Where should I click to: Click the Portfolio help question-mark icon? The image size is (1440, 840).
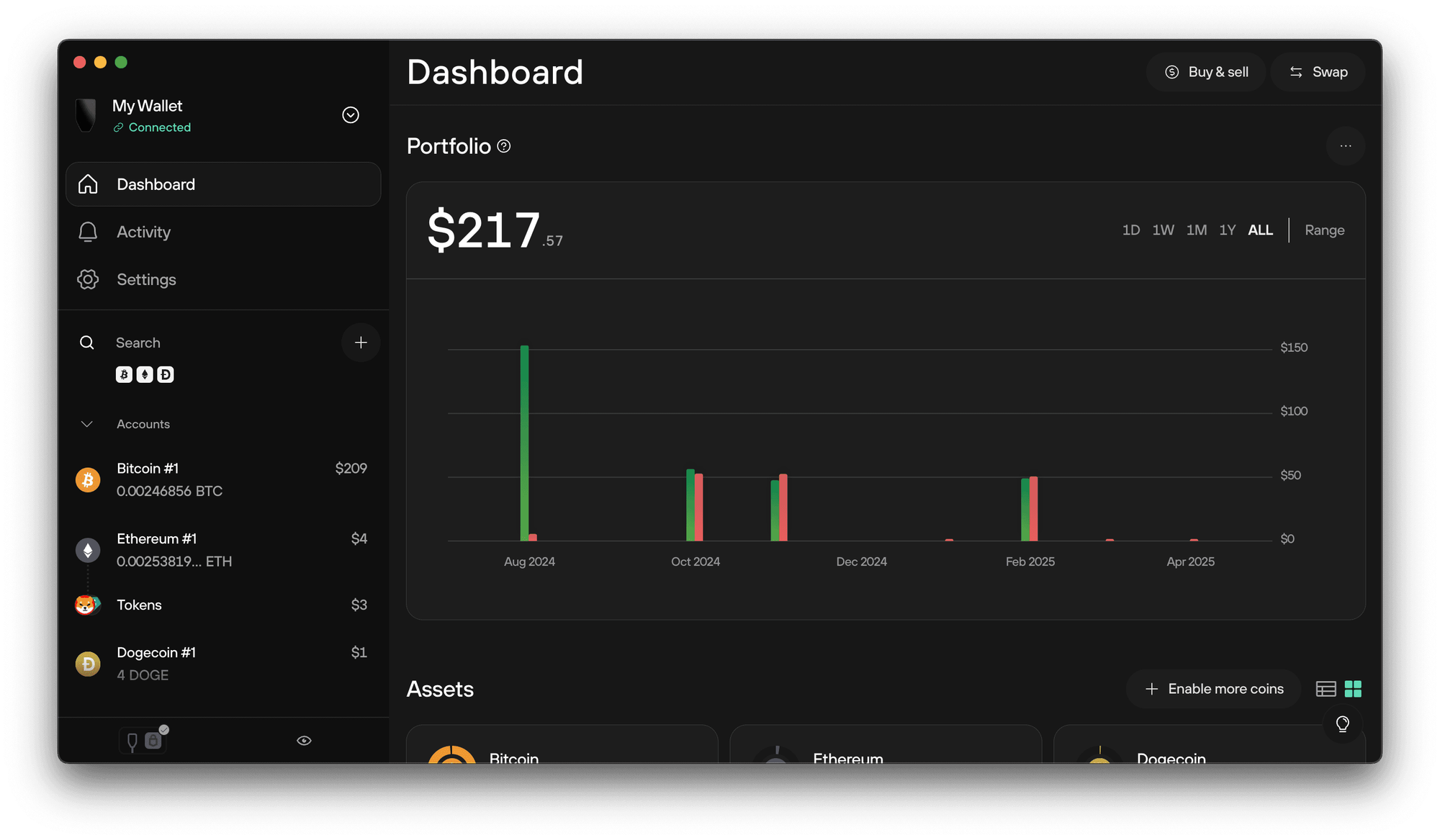504,146
